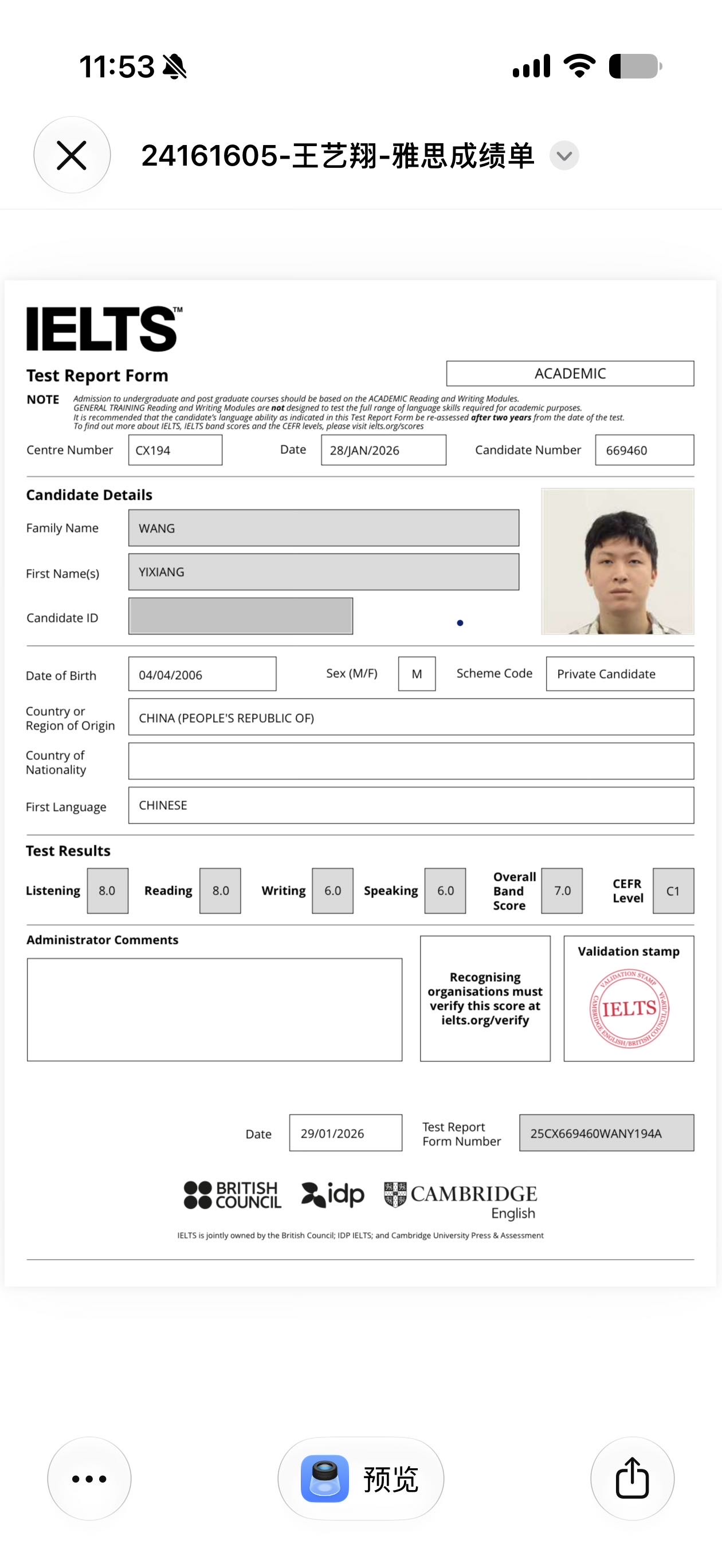Close the document preview with the X button

pos(72,155)
